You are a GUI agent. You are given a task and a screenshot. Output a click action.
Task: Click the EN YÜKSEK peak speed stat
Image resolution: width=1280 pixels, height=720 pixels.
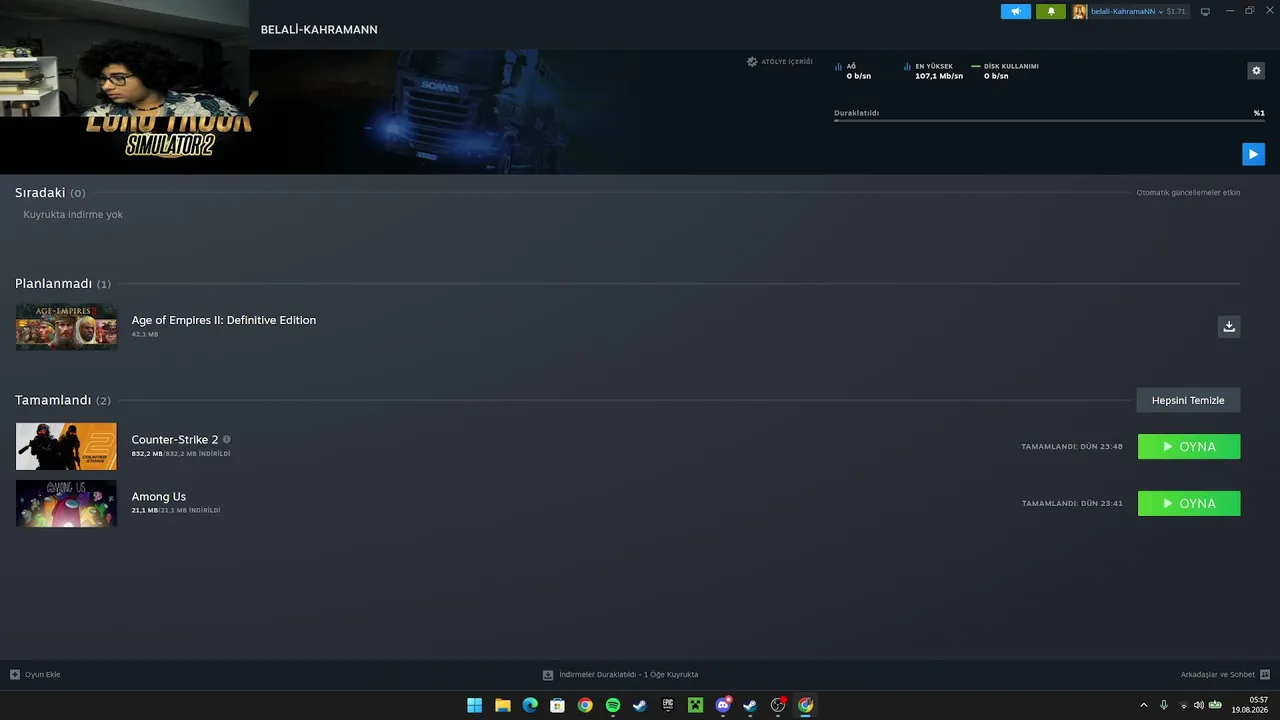click(933, 71)
